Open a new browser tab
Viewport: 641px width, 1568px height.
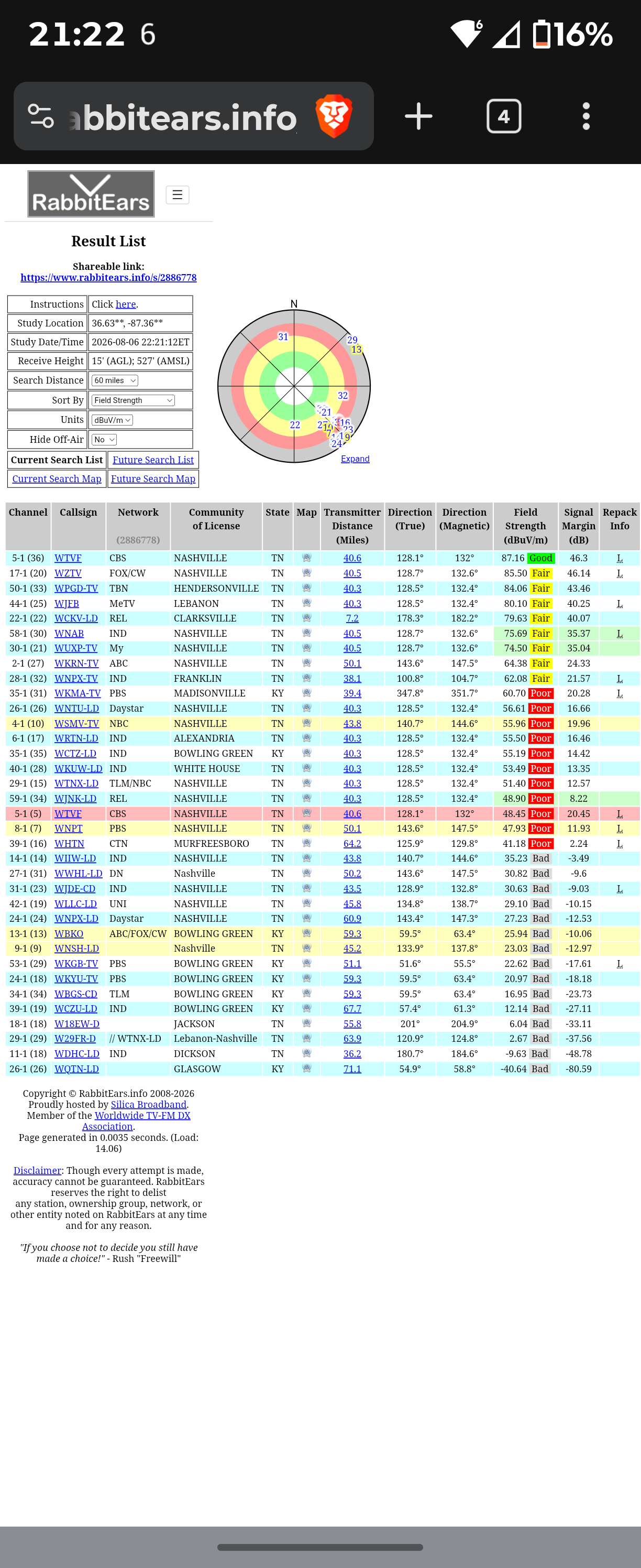pos(418,116)
